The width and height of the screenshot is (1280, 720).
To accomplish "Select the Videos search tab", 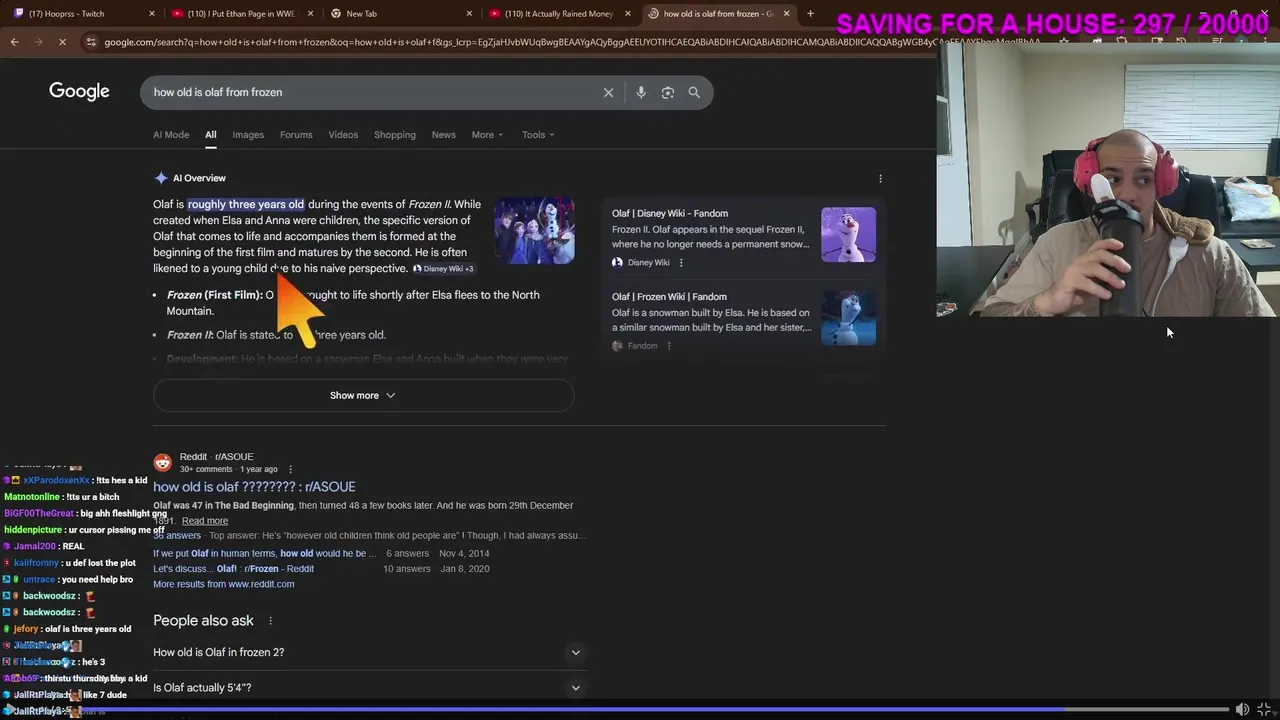I will (343, 135).
